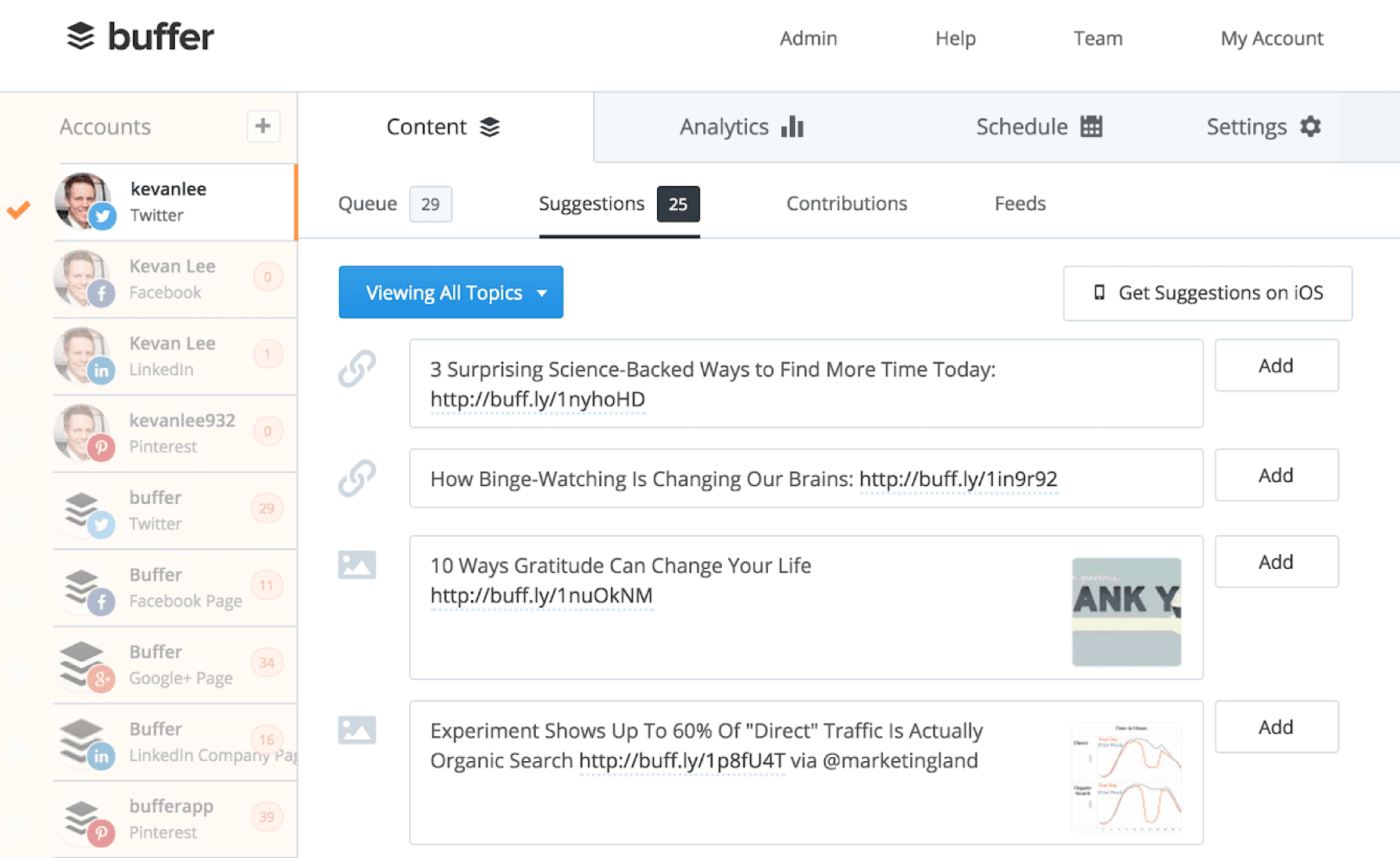The width and height of the screenshot is (1400, 858).
Task: Open link buff.ly/1nyhoHD
Action: [537, 399]
